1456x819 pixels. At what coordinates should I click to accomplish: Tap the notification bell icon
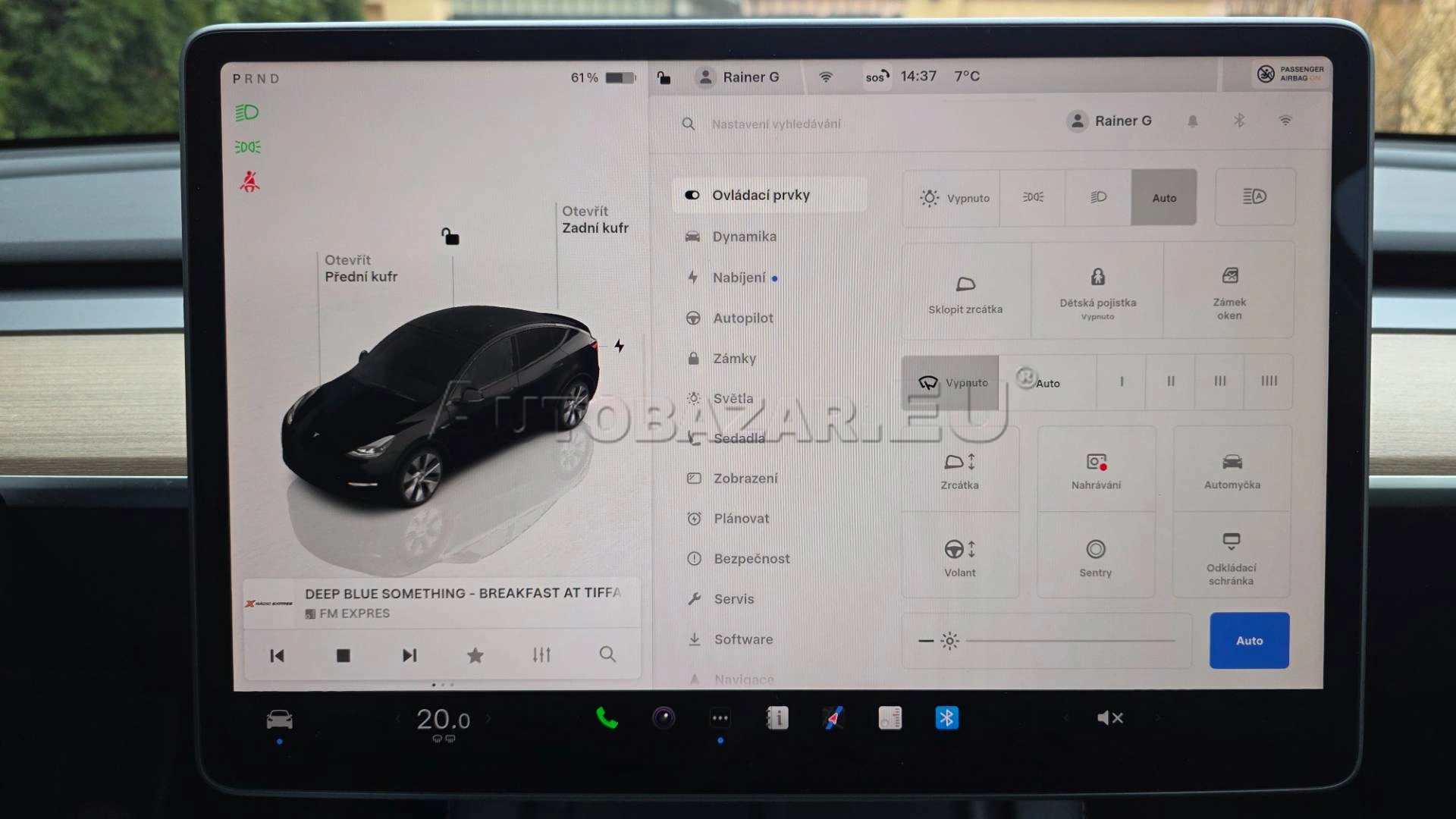[x=1193, y=121]
